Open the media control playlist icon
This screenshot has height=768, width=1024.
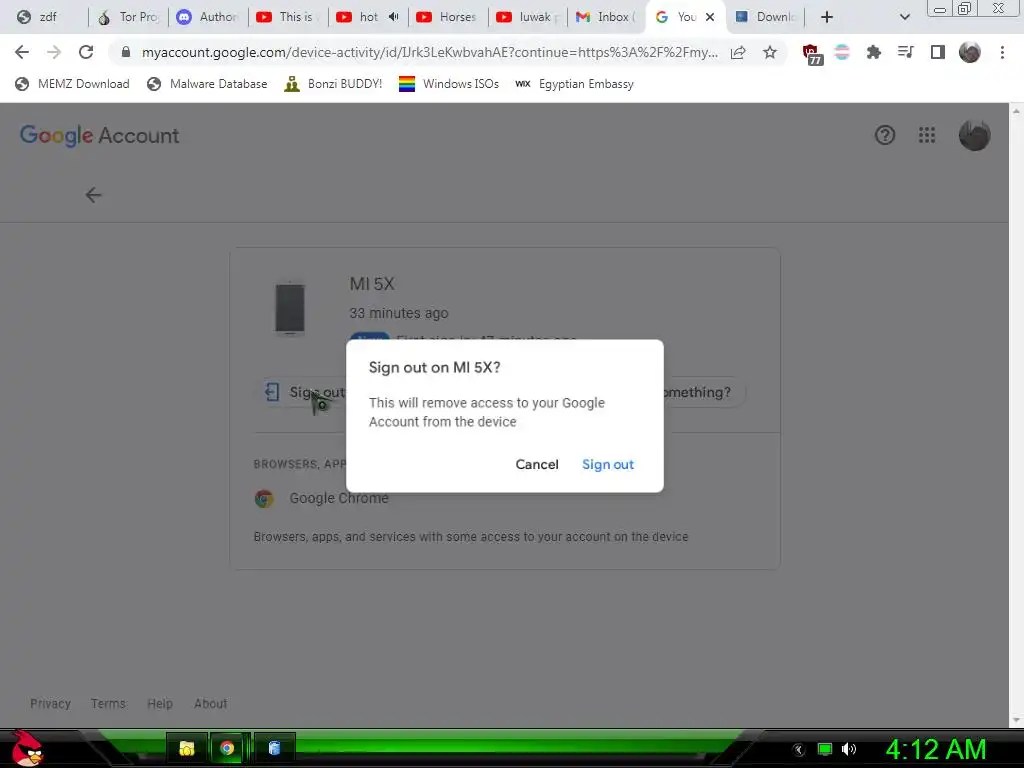click(905, 52)
